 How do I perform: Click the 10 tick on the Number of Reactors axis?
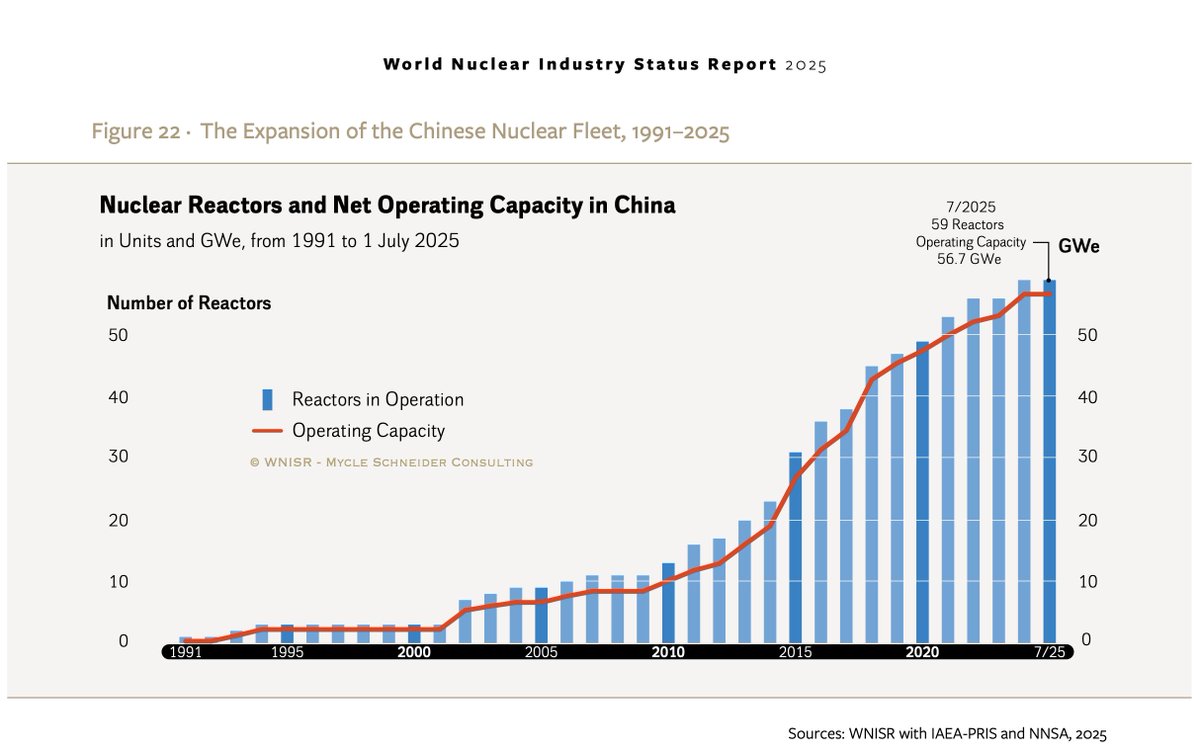click(x=118, y=582)
